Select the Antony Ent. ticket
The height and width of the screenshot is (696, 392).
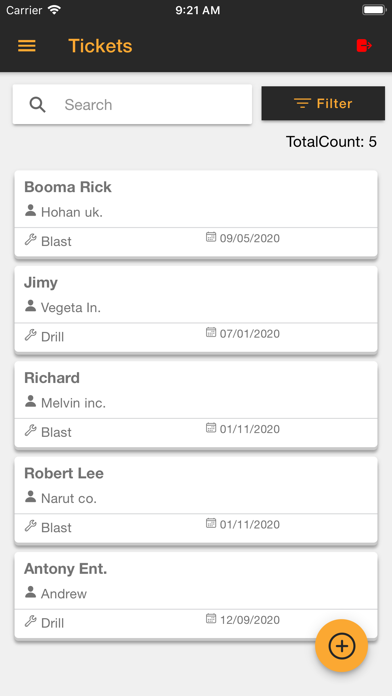click(x=196, y=595)
